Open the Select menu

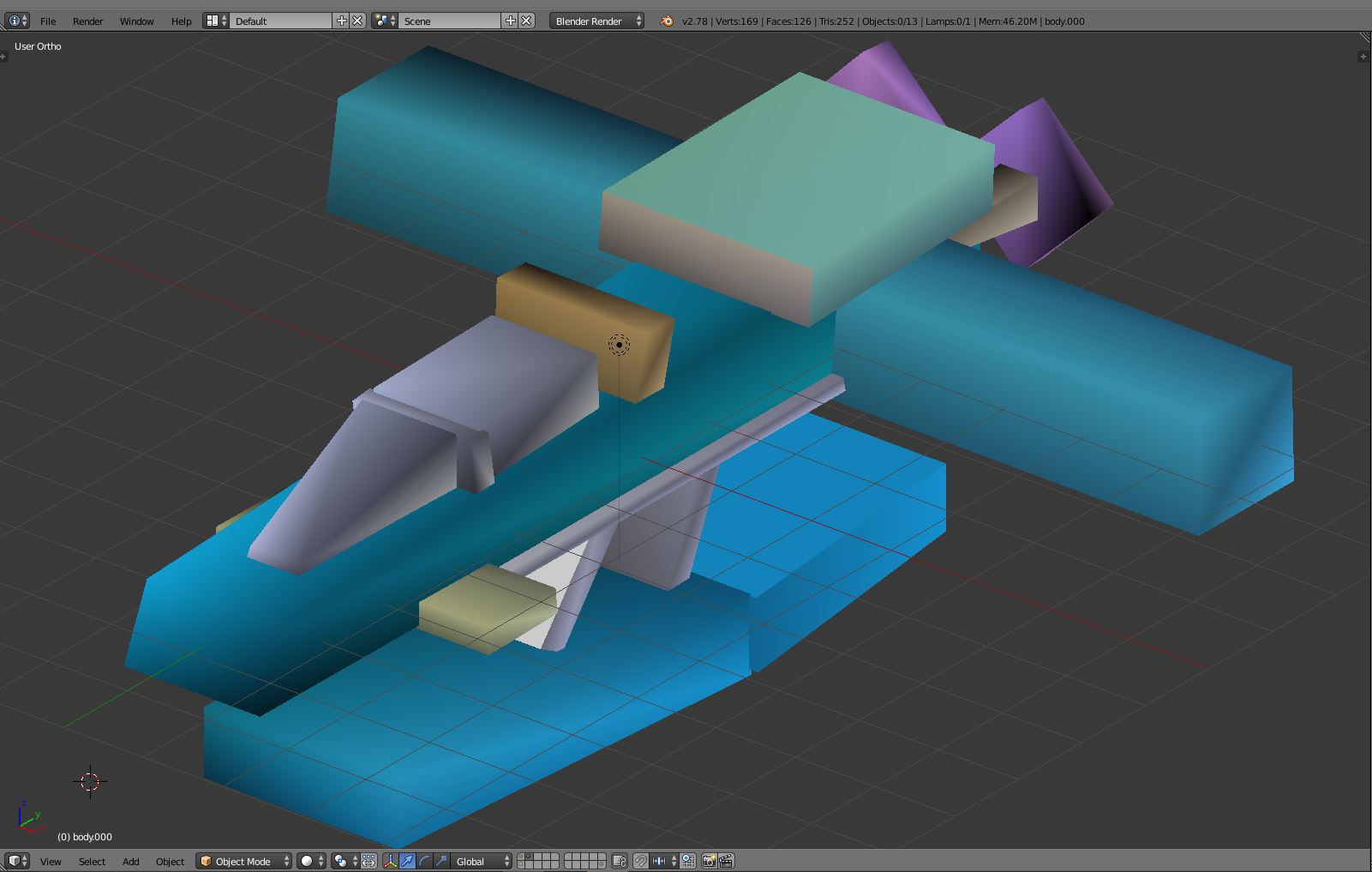click(92, 861)
